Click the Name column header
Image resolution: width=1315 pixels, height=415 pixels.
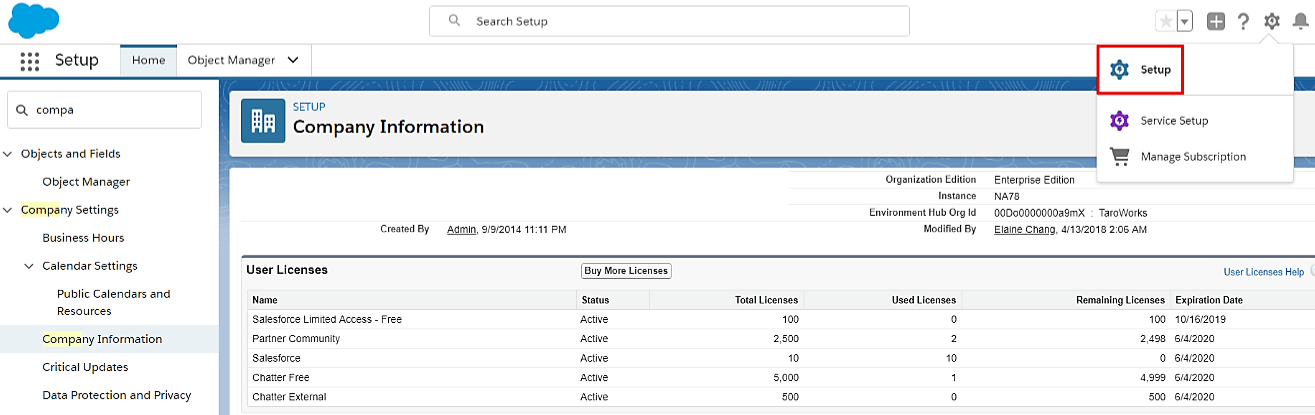(x=264, y=300)
